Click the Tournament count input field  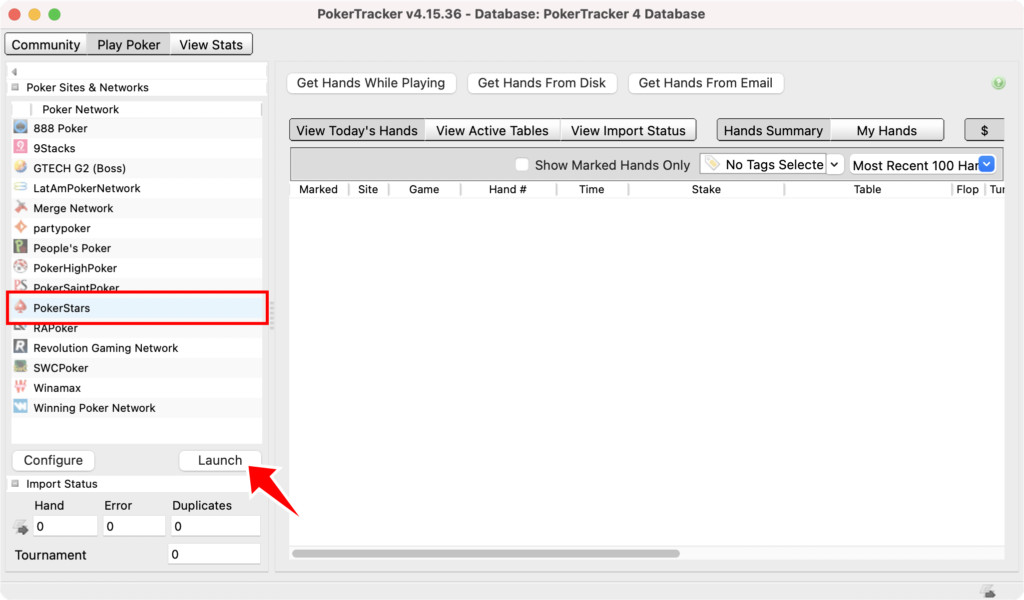[x=214, y=554]
